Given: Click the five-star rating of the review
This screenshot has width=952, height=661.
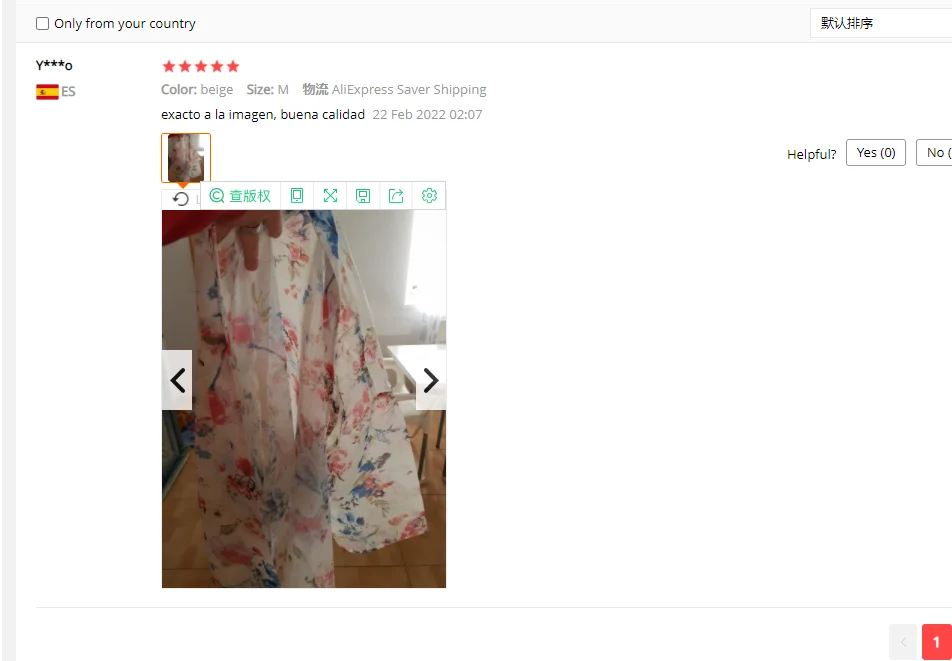Looking at the screenshot, I should [201, 66].
